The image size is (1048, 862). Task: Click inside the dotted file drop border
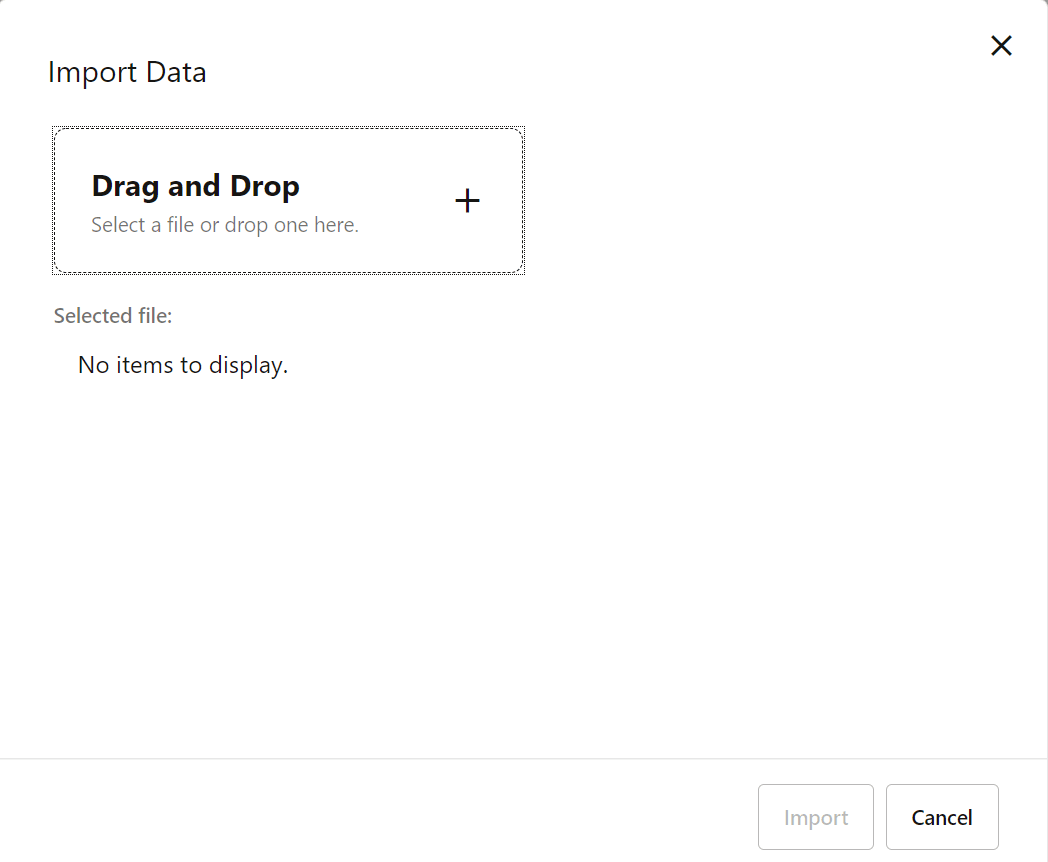[x=288, y=200]
